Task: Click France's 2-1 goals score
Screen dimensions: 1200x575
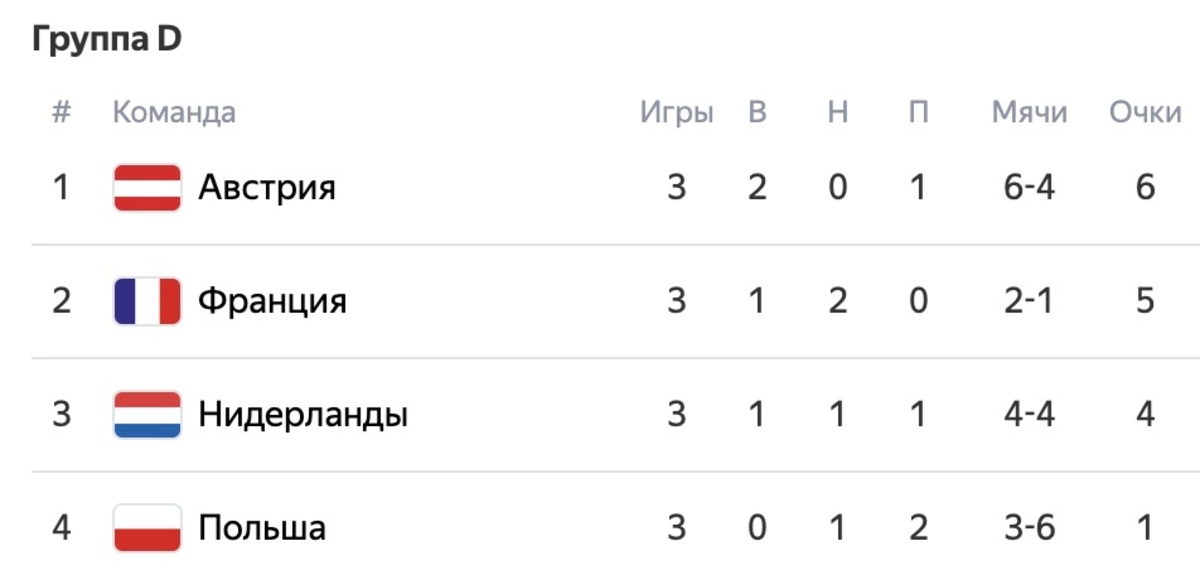Action: point(1030,301)
